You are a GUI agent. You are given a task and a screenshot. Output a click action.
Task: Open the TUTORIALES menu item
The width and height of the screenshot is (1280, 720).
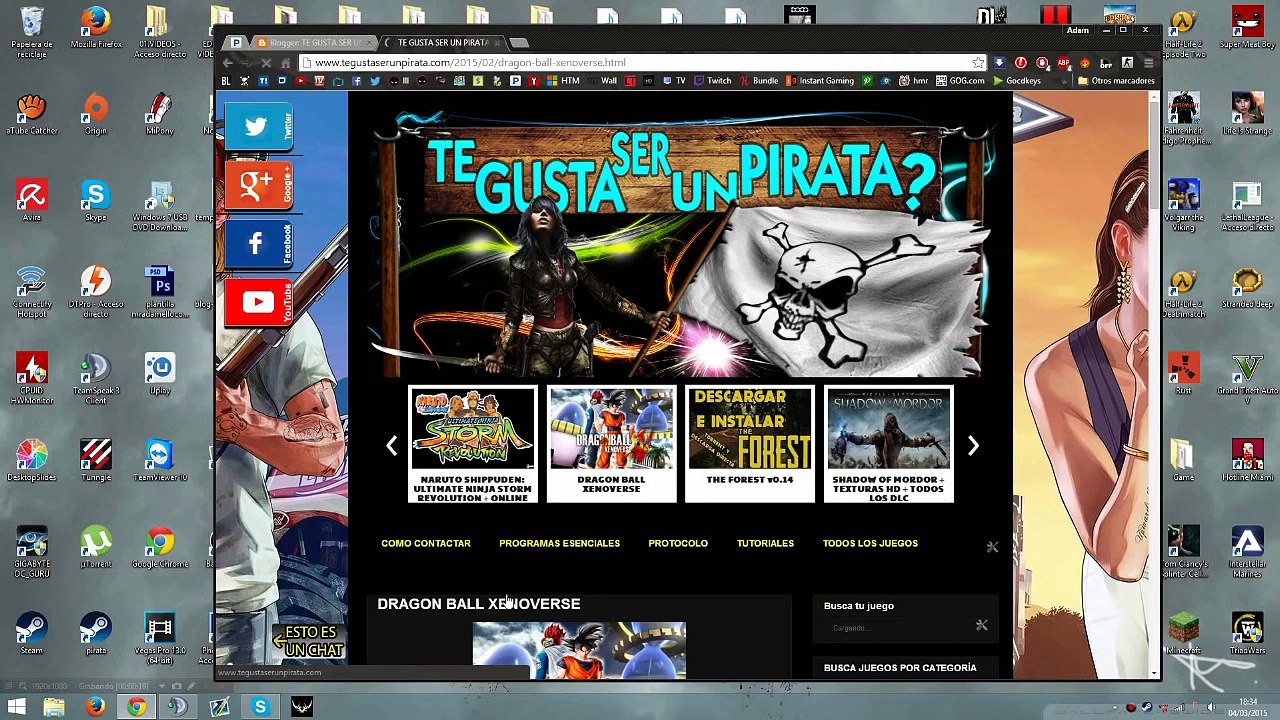765,543
